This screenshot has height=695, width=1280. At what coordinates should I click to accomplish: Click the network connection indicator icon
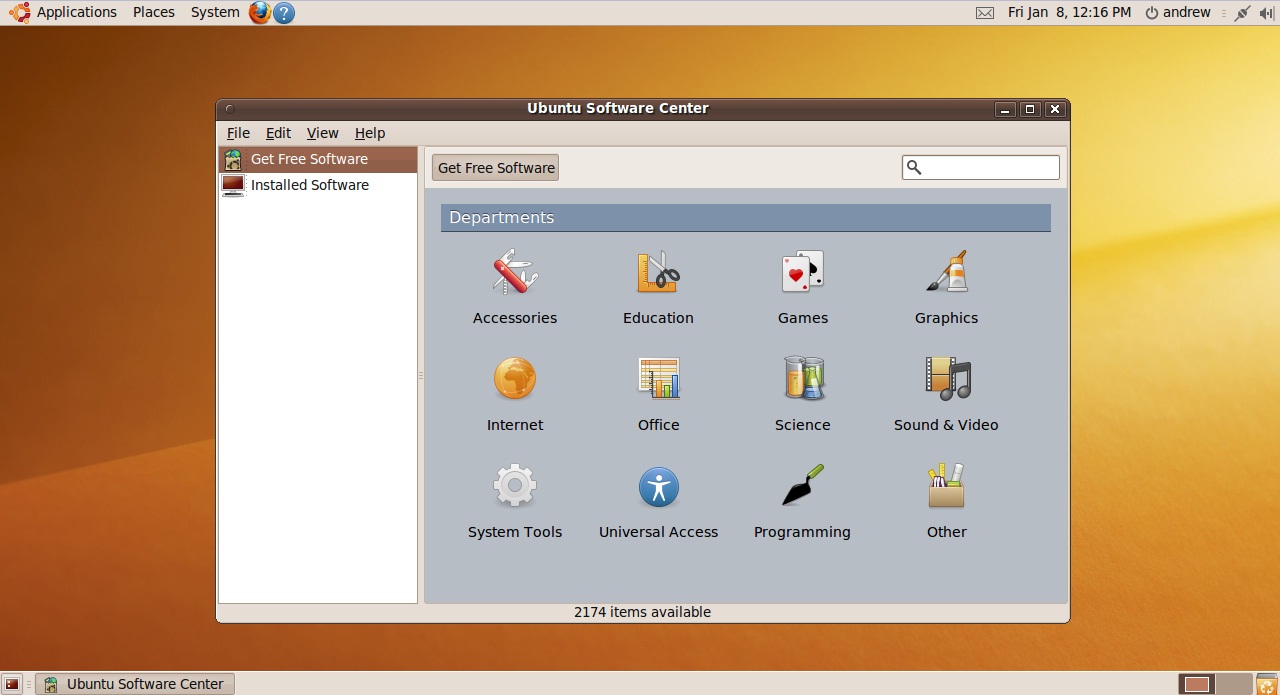click(1242, 13)
